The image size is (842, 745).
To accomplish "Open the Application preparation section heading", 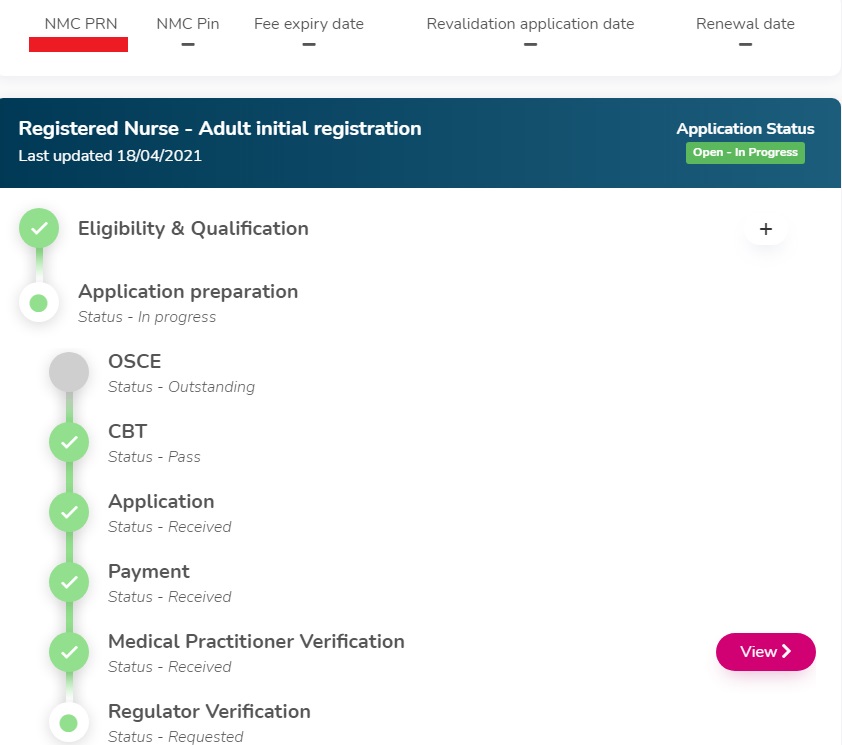I will 188,292.
